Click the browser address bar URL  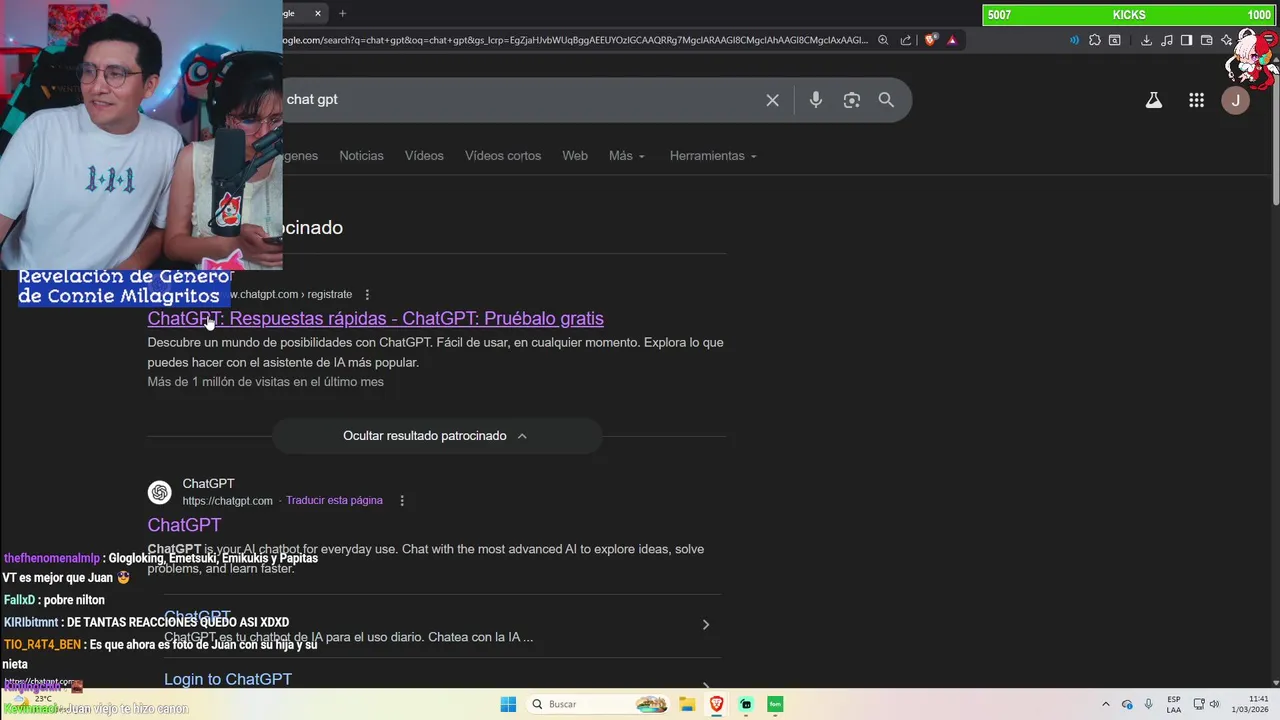(575, 40)
